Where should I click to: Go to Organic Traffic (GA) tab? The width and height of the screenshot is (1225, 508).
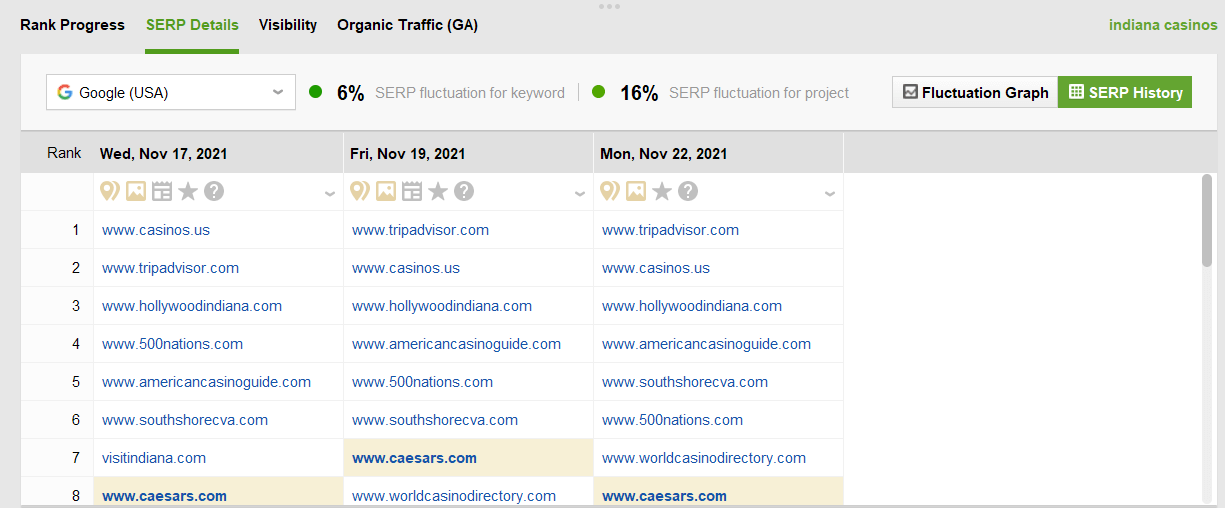click(407, 25)
